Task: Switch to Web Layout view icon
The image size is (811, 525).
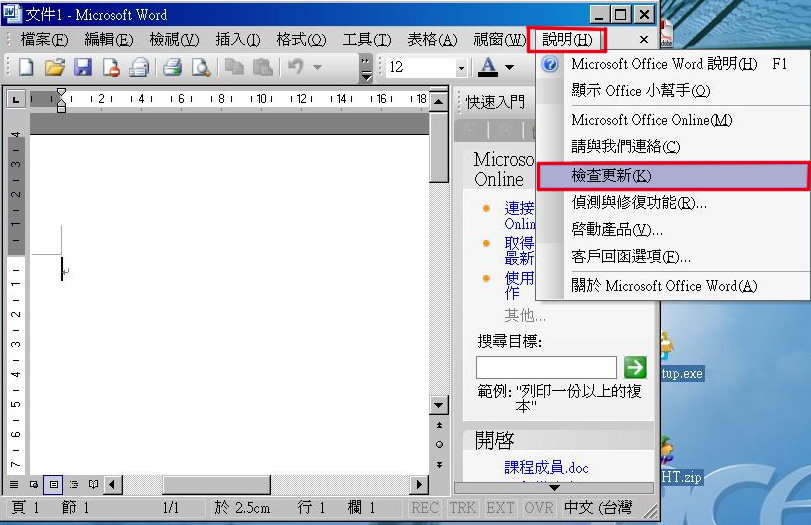Action: (x=34, y=485)
